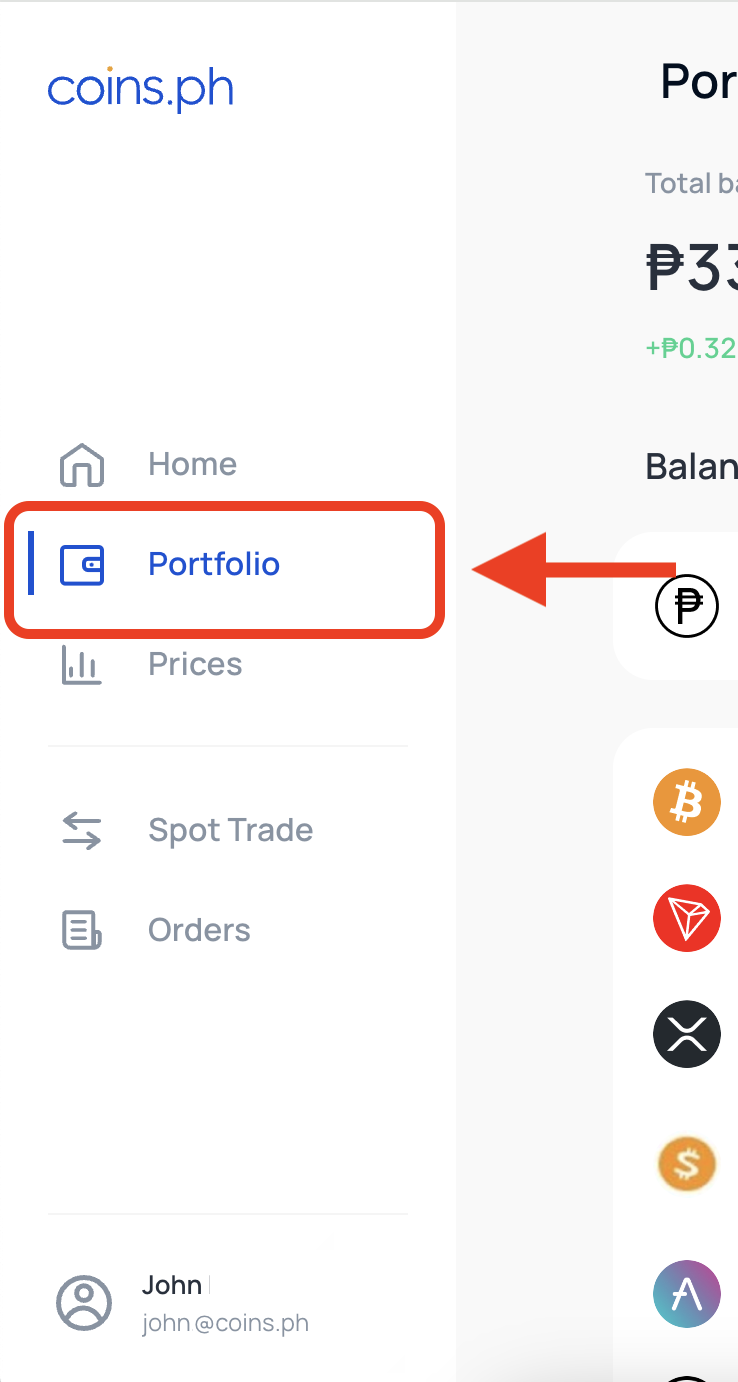Navigate to Spot Trade
Screen dimensions: 738x1382
coord(230,831)
